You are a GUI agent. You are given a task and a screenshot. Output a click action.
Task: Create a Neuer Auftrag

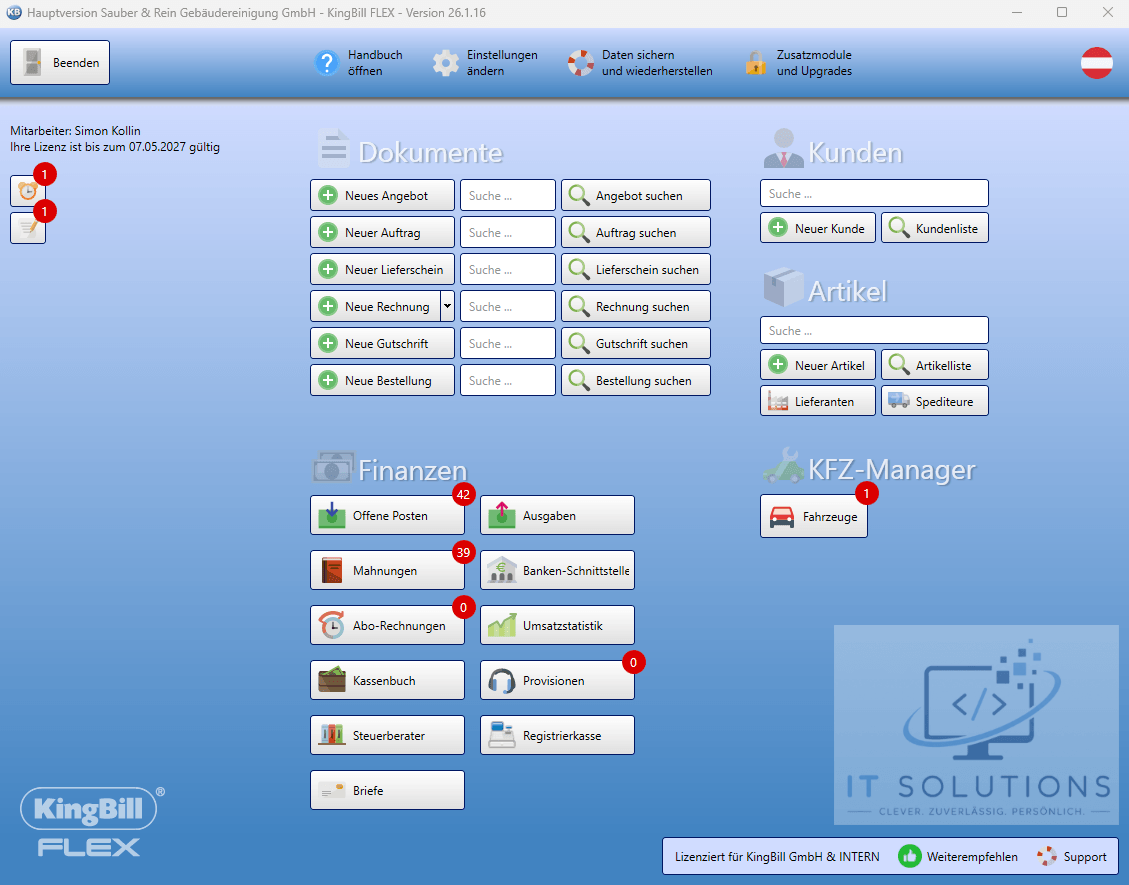coord(382,233)
